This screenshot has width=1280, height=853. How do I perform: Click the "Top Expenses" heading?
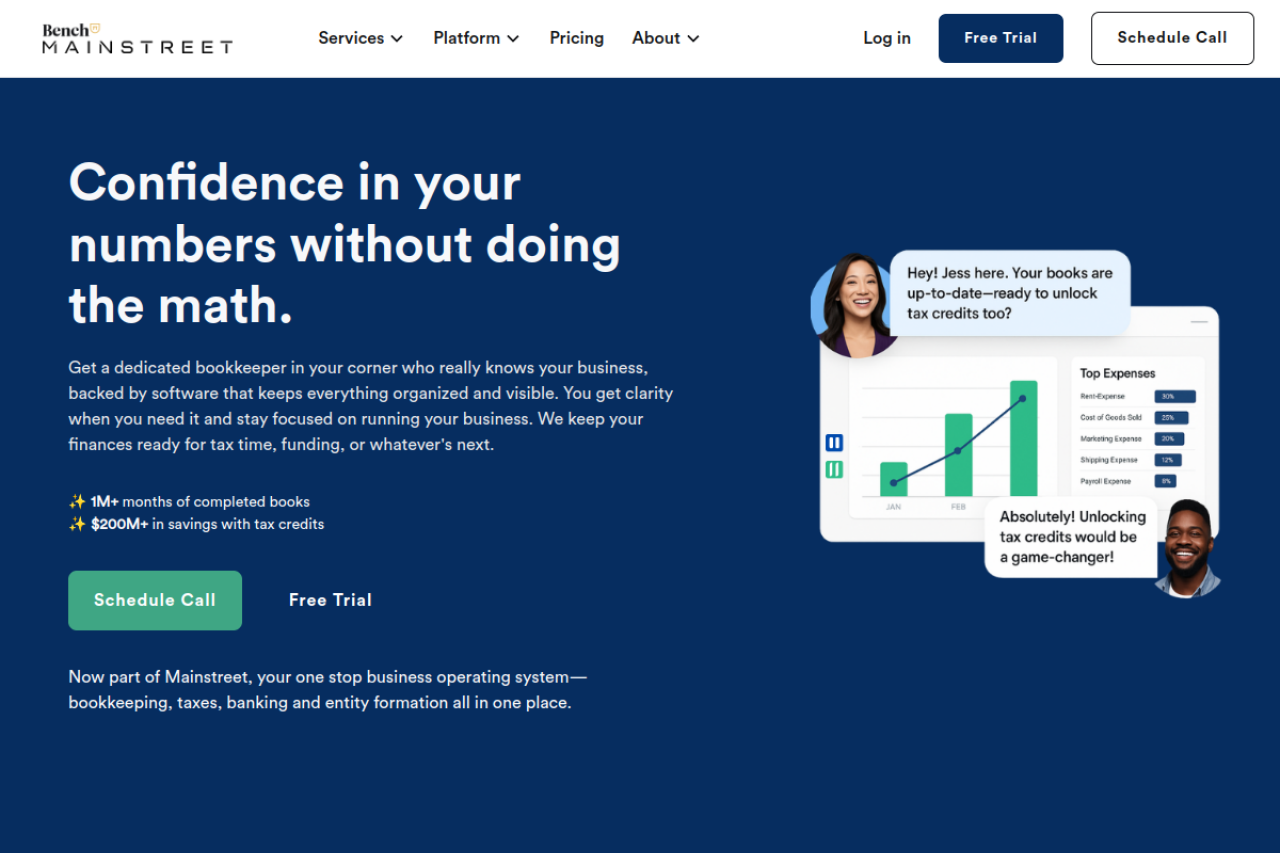[x=1118, y=373]
